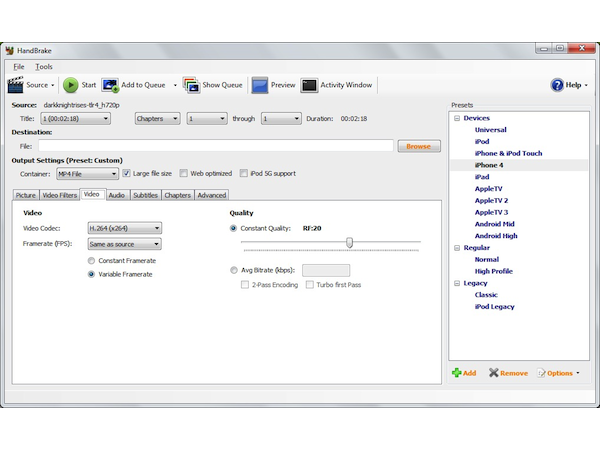Image resolution: width=600 pixels, height=450 pixels.
Task: Switch to the Subtitles tab
Action: [145, 195]
